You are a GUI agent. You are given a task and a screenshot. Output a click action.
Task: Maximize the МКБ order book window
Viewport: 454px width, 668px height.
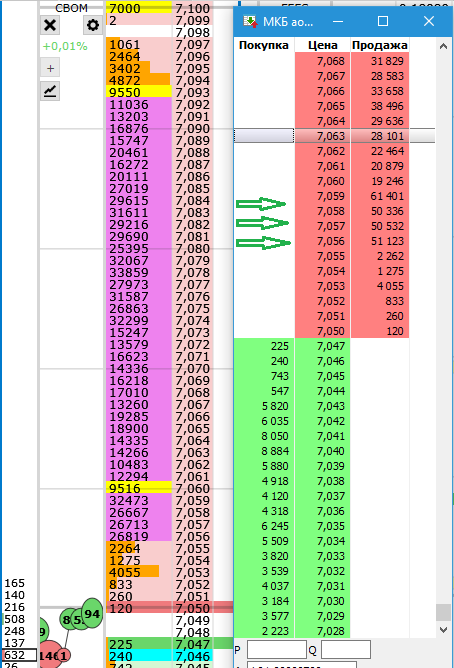pos(383,21)
